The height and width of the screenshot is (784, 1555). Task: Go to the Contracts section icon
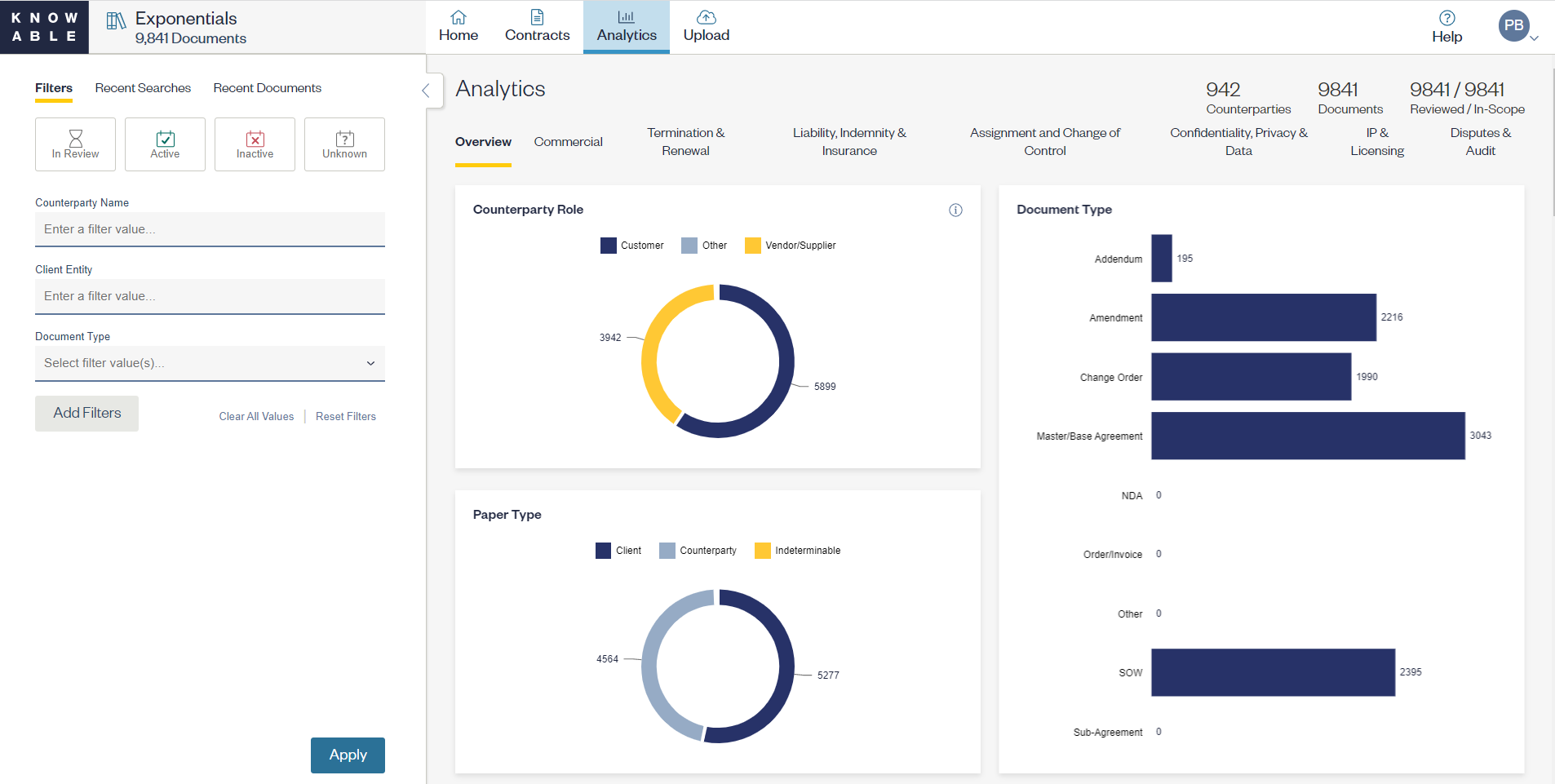[537, 17]
